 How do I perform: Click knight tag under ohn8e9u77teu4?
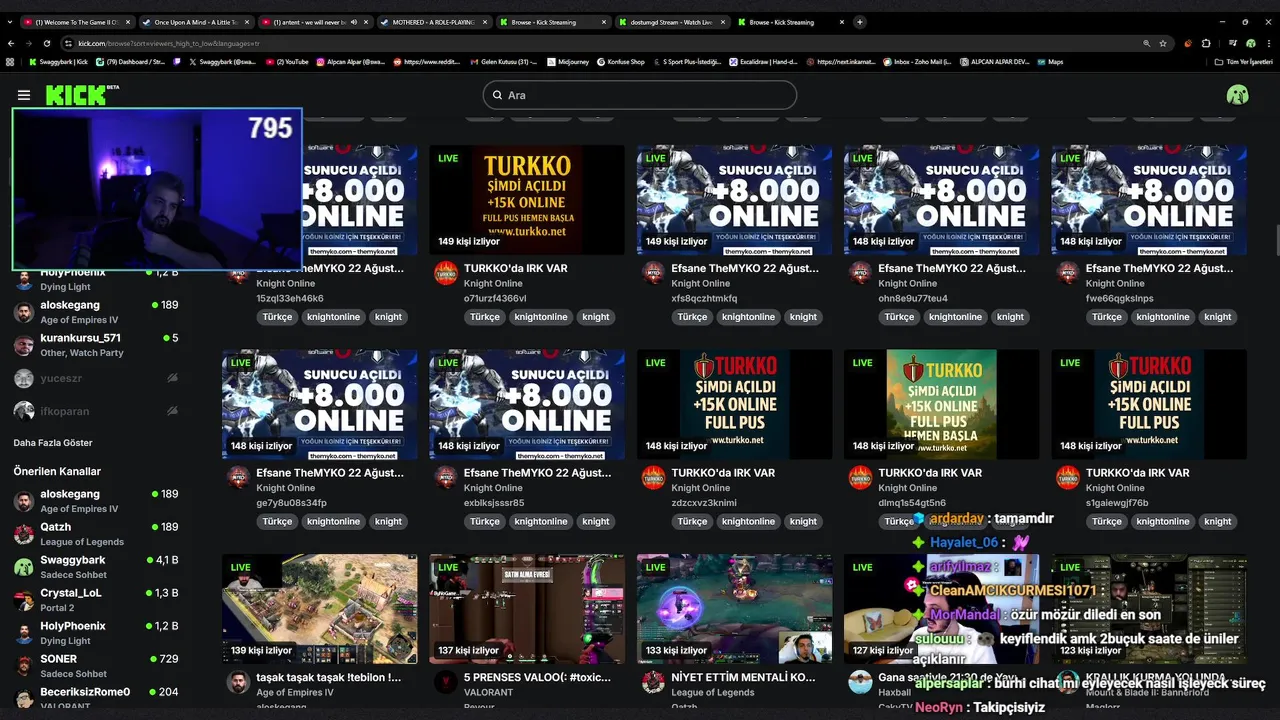click(x=1010, y=317)
